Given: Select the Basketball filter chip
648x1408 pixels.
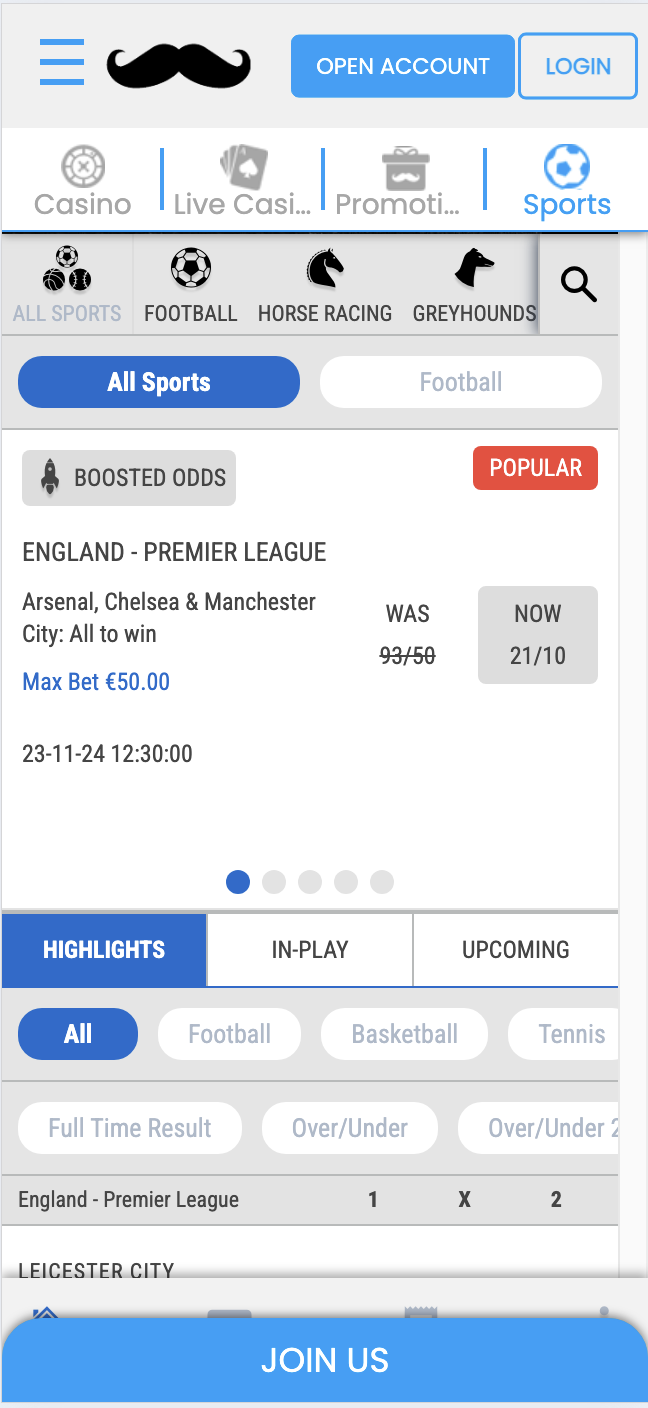Looking at the screenshot, I should pos(405,1034).
